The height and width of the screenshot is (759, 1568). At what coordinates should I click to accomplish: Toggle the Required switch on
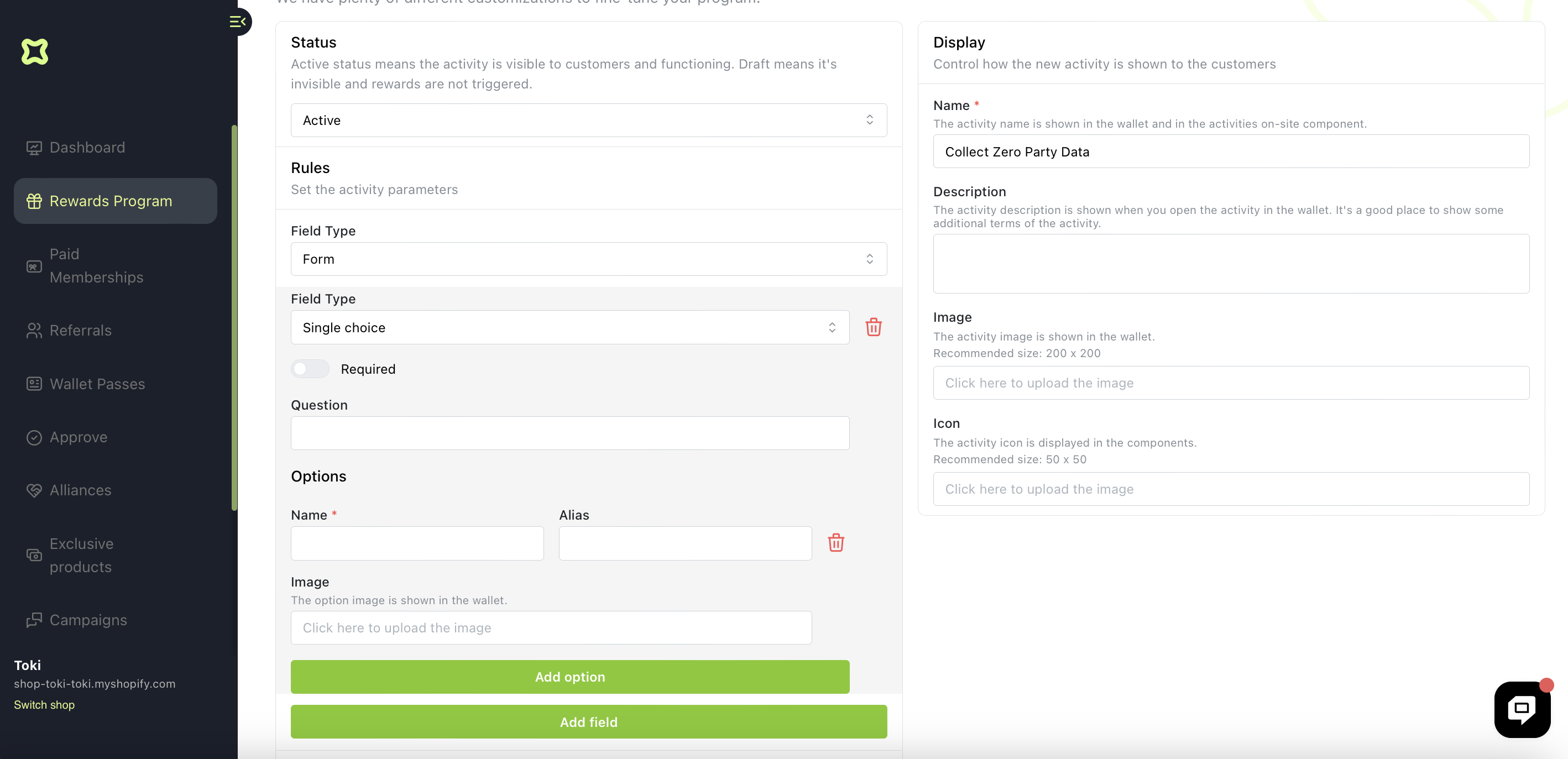tap(310, 369)
